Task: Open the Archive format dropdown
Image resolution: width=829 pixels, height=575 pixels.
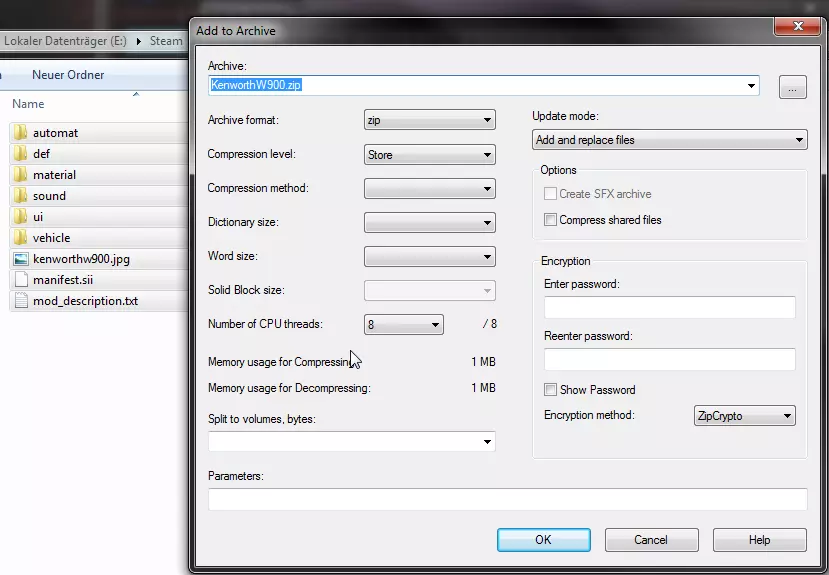Action: click(429, 120)
